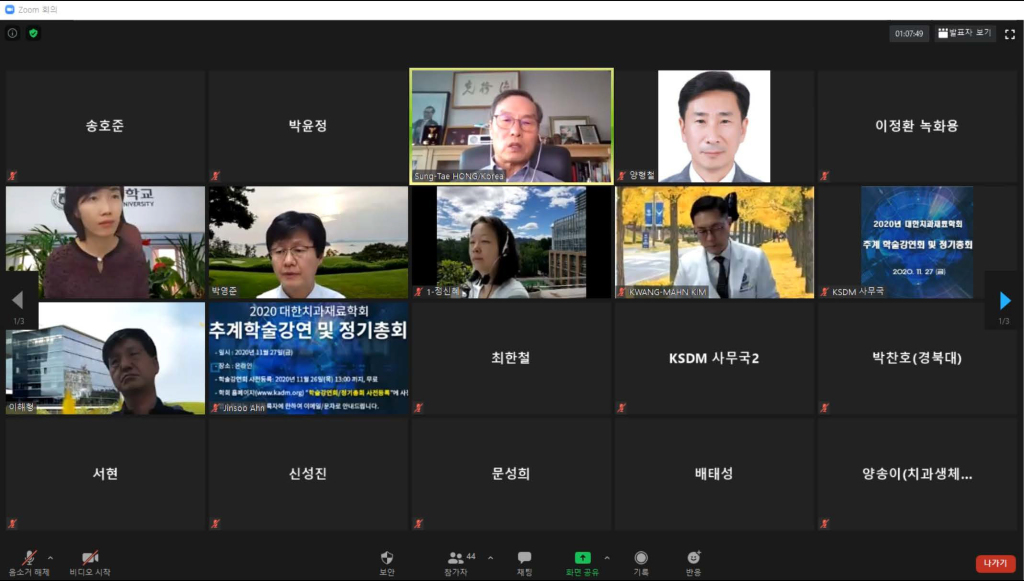This screenshot has height=581, width=1024.
Task: Switch to Speaker View (발표자 보기)
Action: [965, 33]
